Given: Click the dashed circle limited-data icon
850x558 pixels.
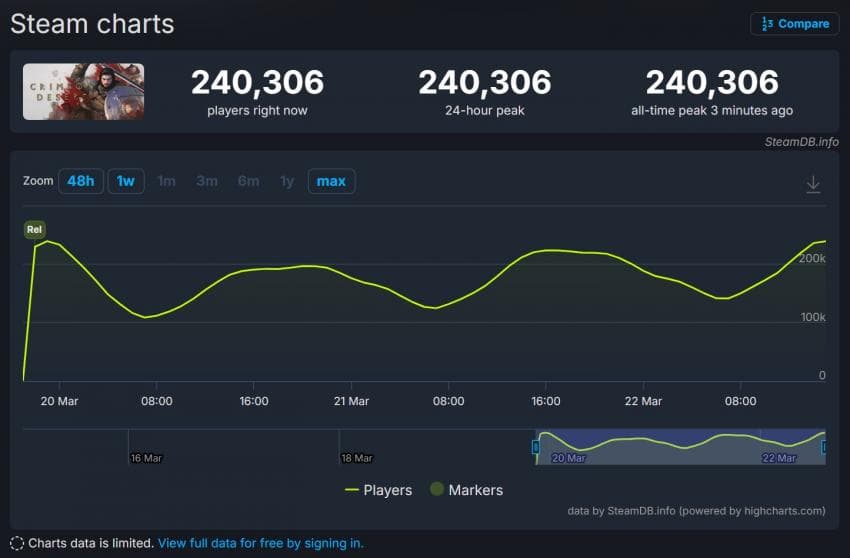Looking at the screenshot, I should coord(17,543).
